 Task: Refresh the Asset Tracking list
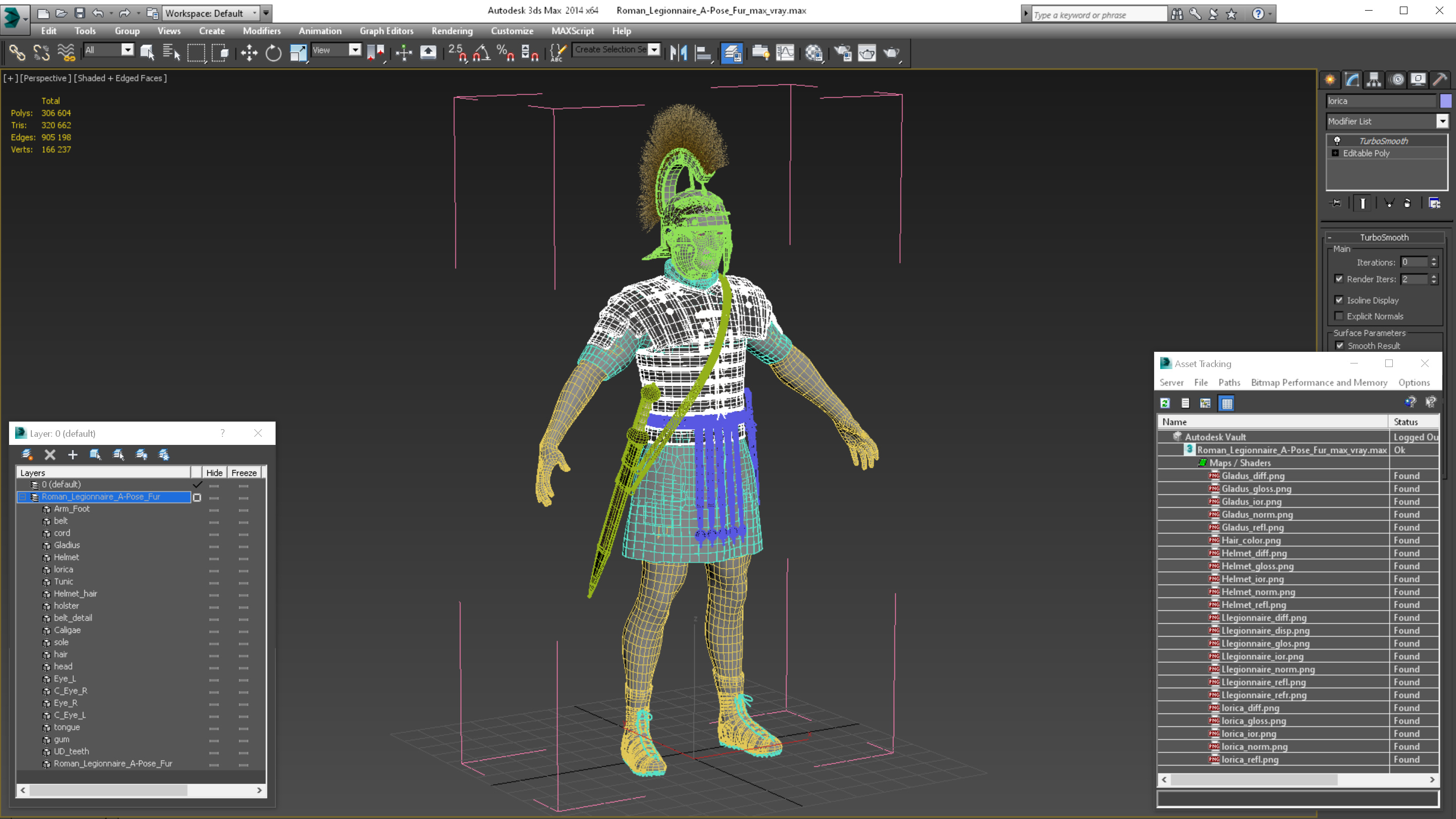click(x=1165, y=403)
